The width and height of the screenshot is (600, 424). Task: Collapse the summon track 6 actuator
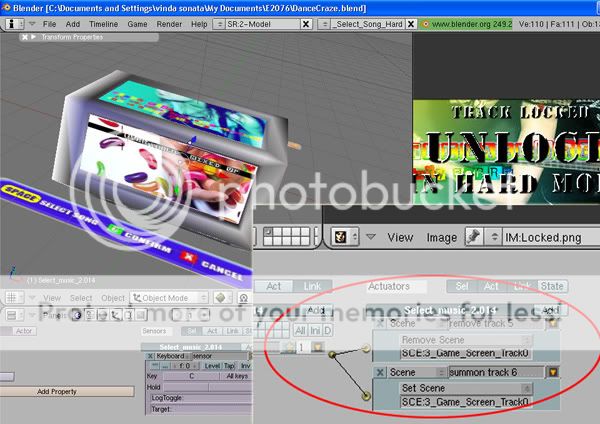(552, 372)
